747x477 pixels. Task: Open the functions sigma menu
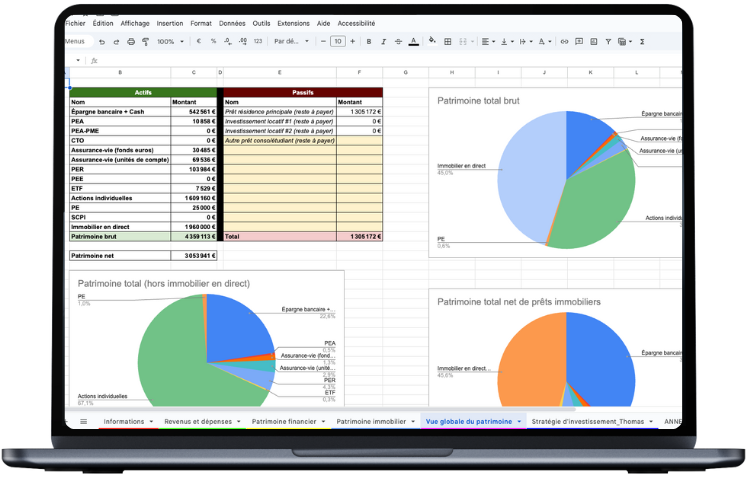click(642, 41)
